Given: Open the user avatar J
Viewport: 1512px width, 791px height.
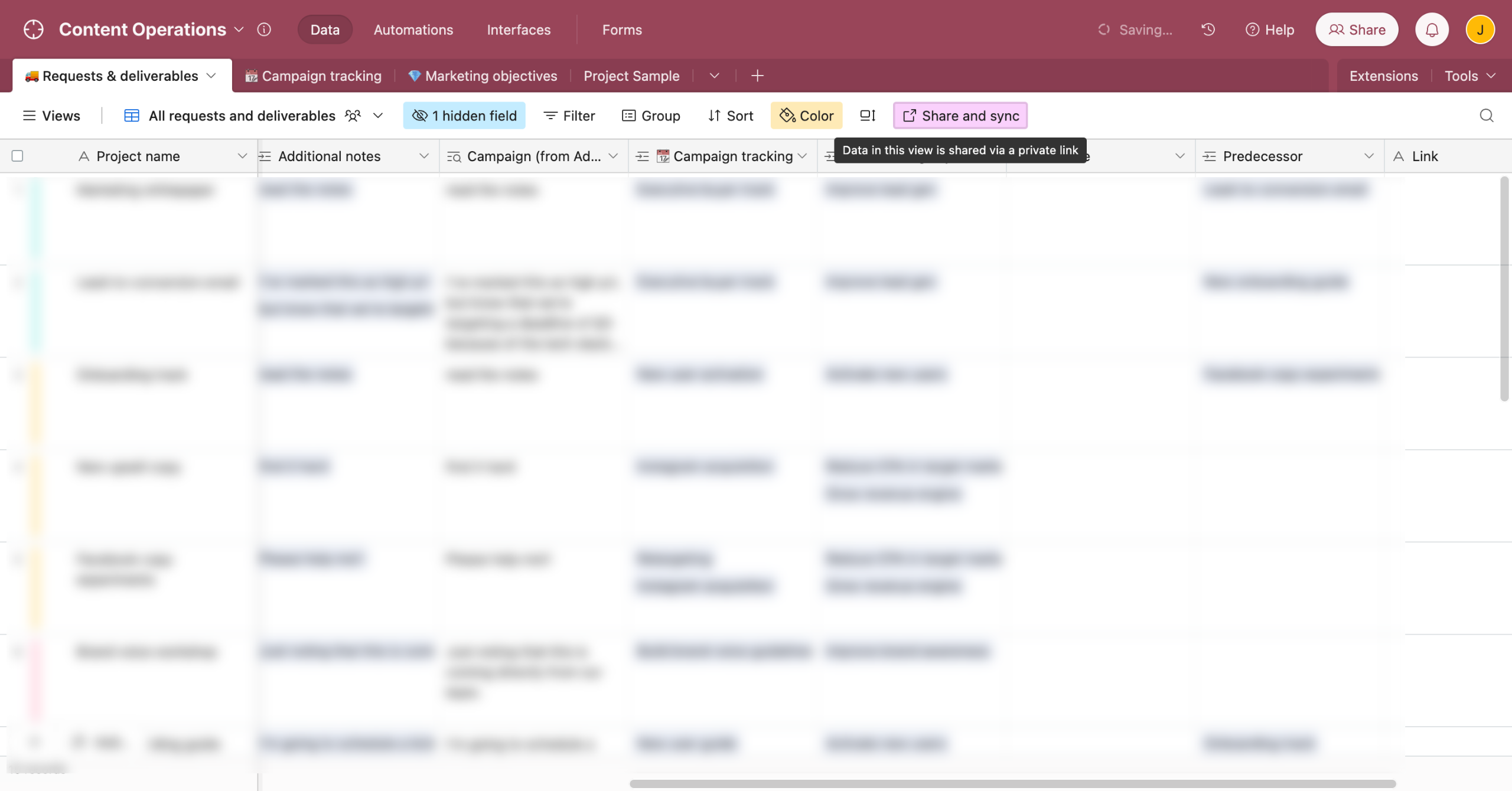Looking at the screenshot, I should click(x=1480, y=30).
